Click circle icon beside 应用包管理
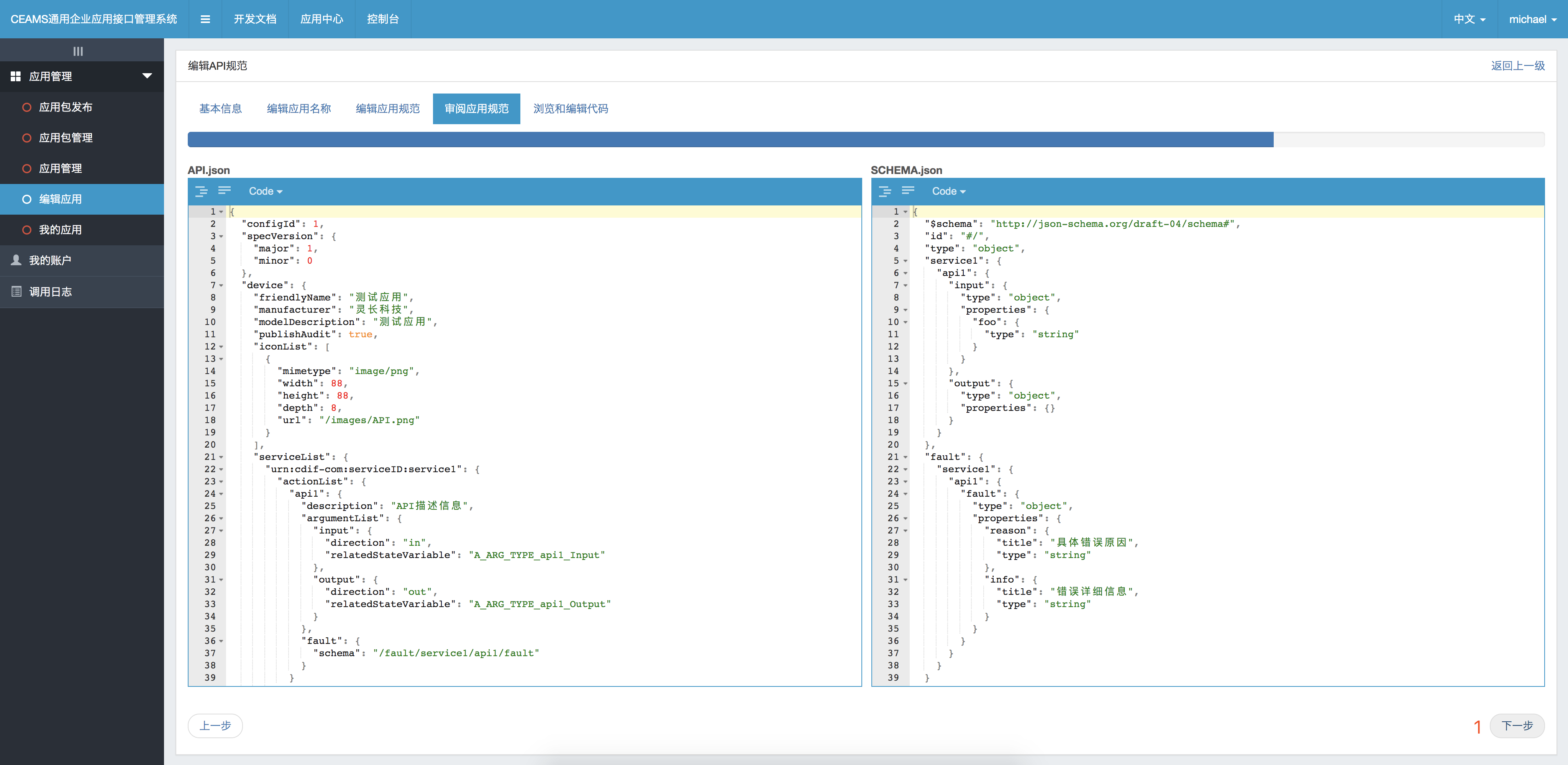 (27, 138)
